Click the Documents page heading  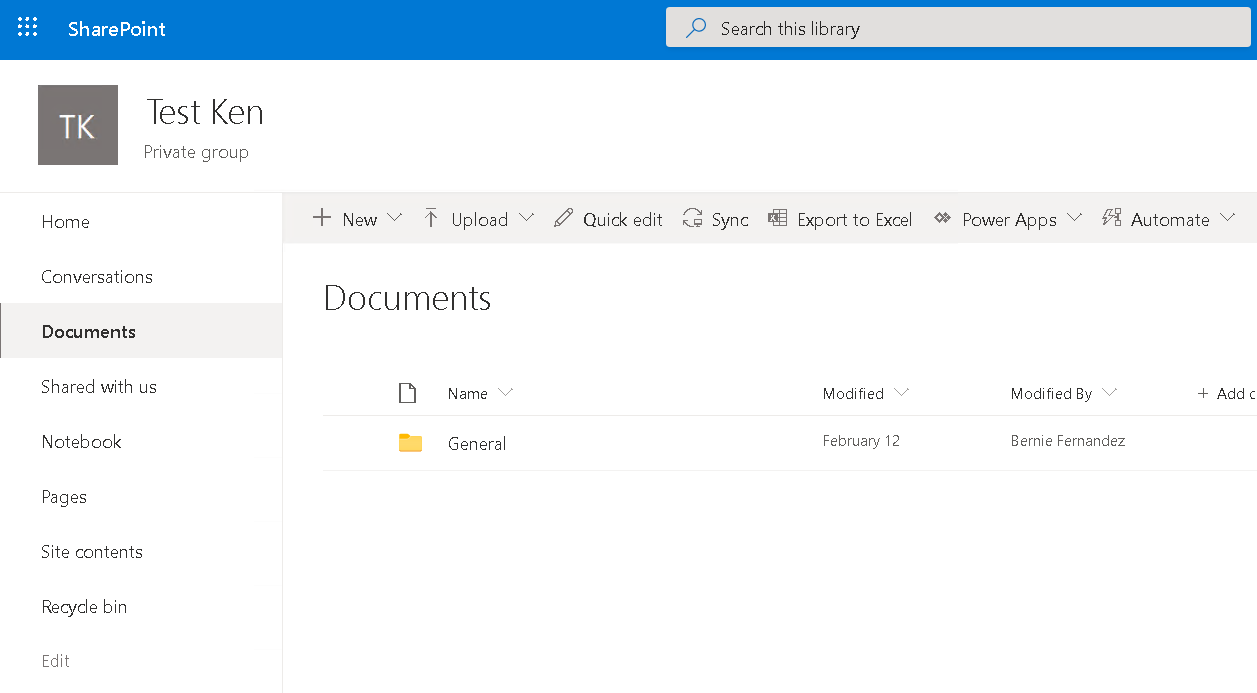[x=408, y=298]
